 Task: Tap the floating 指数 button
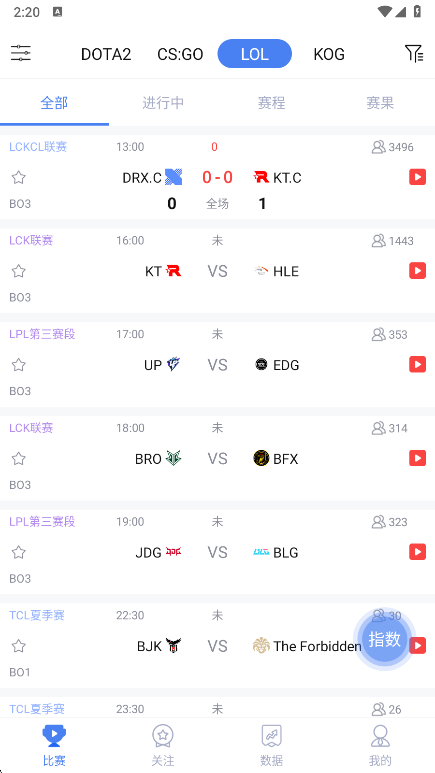pyautogui.click(x=385, y=639)
